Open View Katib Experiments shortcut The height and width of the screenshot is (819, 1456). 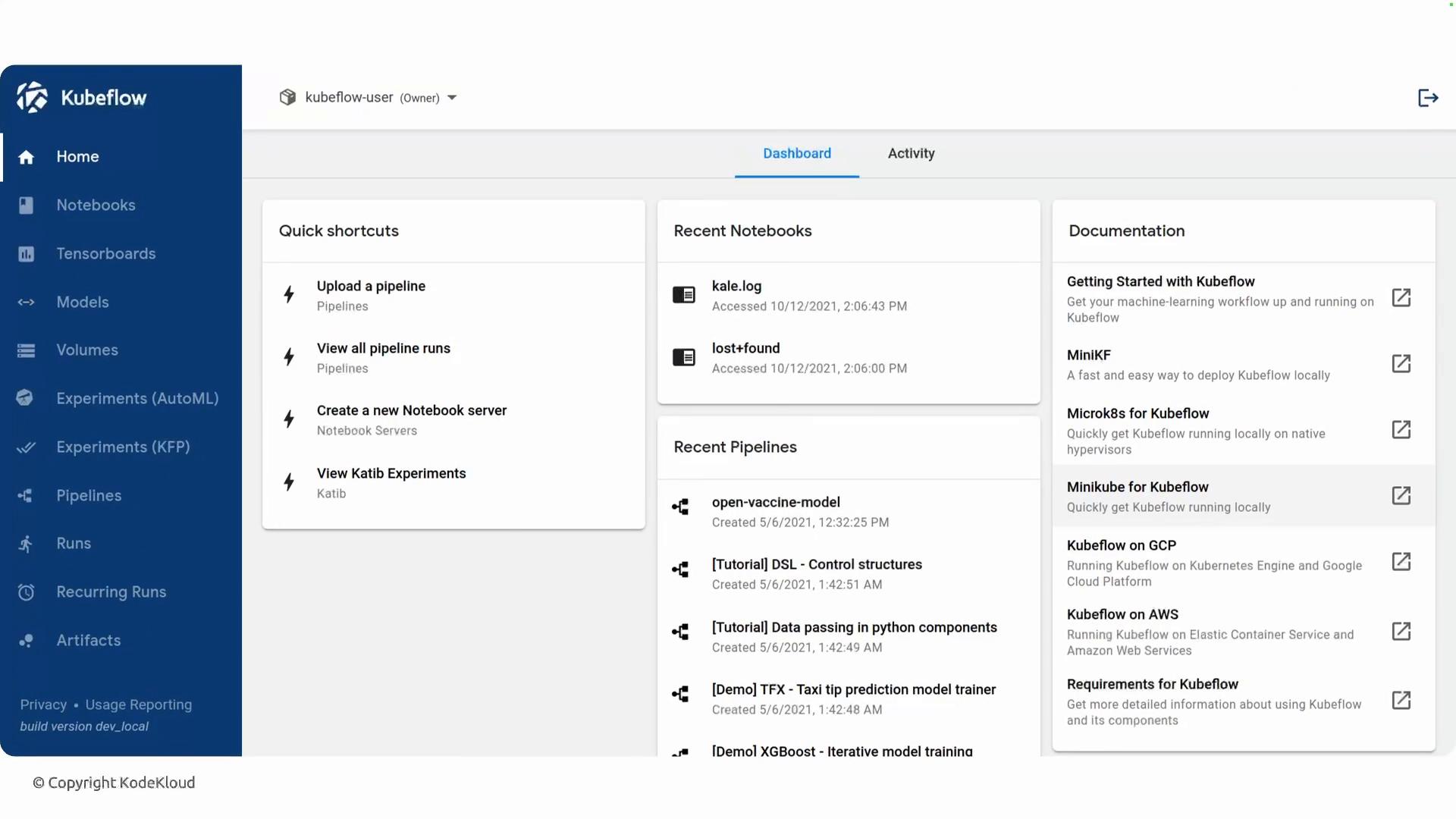point(453,482)
